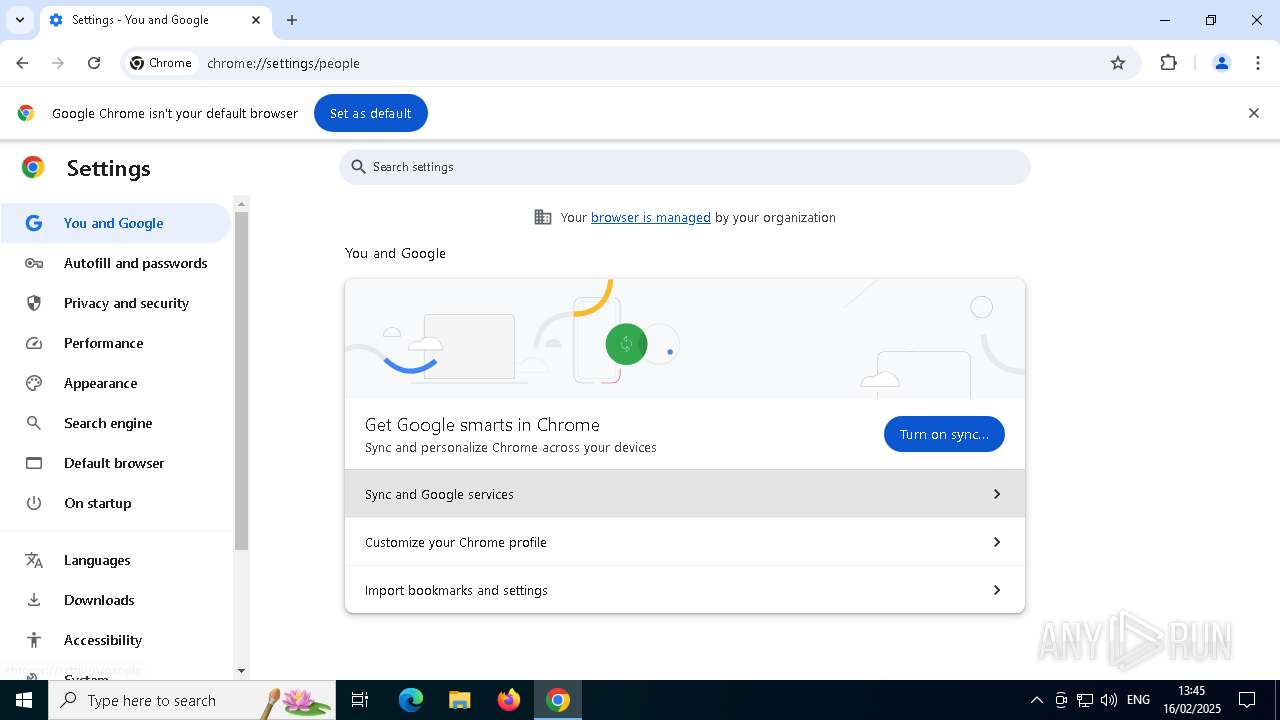Click the Search settings field
This screenshot has height=720, width=1280.
[x=685, y=167]
